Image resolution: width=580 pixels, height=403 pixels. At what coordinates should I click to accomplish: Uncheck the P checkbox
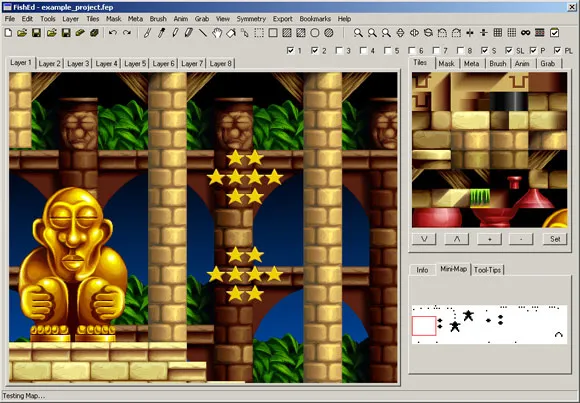click(x=533, y=50)
